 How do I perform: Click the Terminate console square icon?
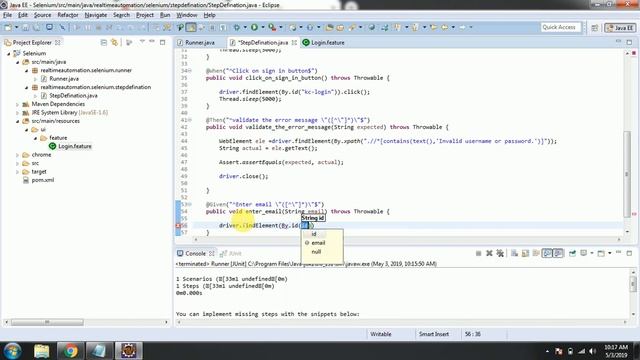(478, 253)
